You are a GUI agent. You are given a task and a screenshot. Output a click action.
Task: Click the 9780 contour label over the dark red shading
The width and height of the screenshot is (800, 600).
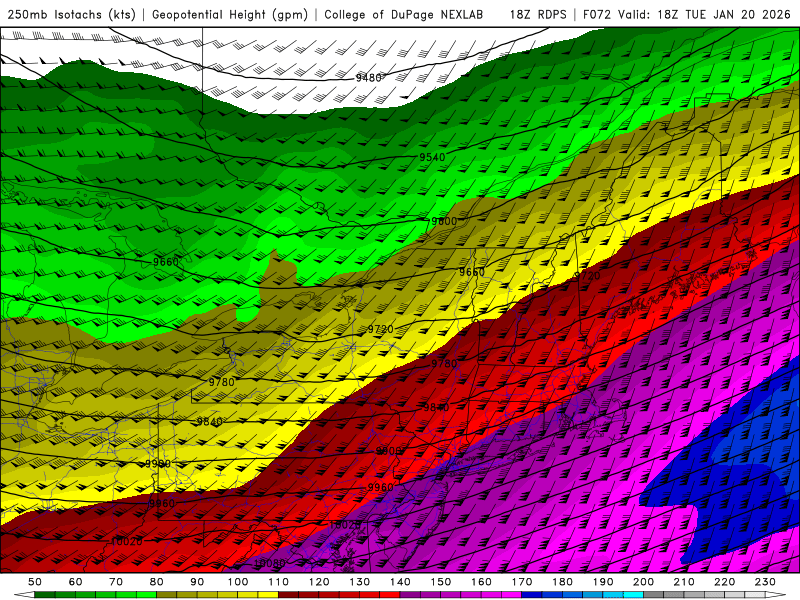[444, 363]
